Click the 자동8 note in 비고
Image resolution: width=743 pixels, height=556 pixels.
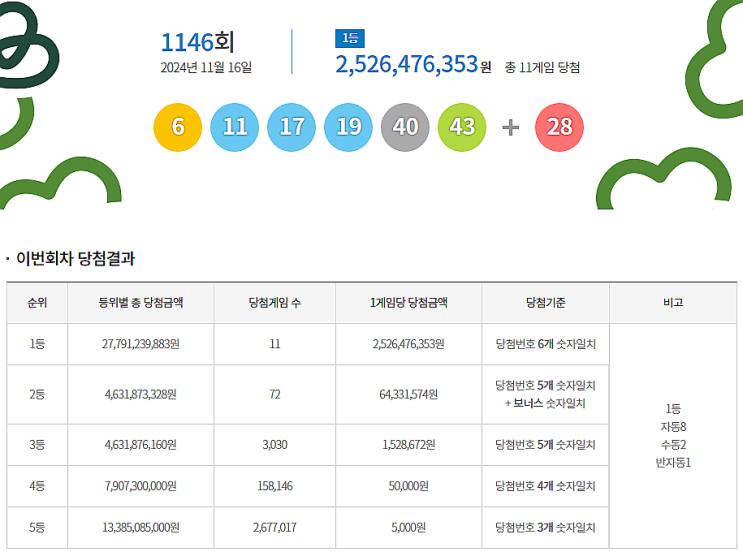click(x=673, y=427)
